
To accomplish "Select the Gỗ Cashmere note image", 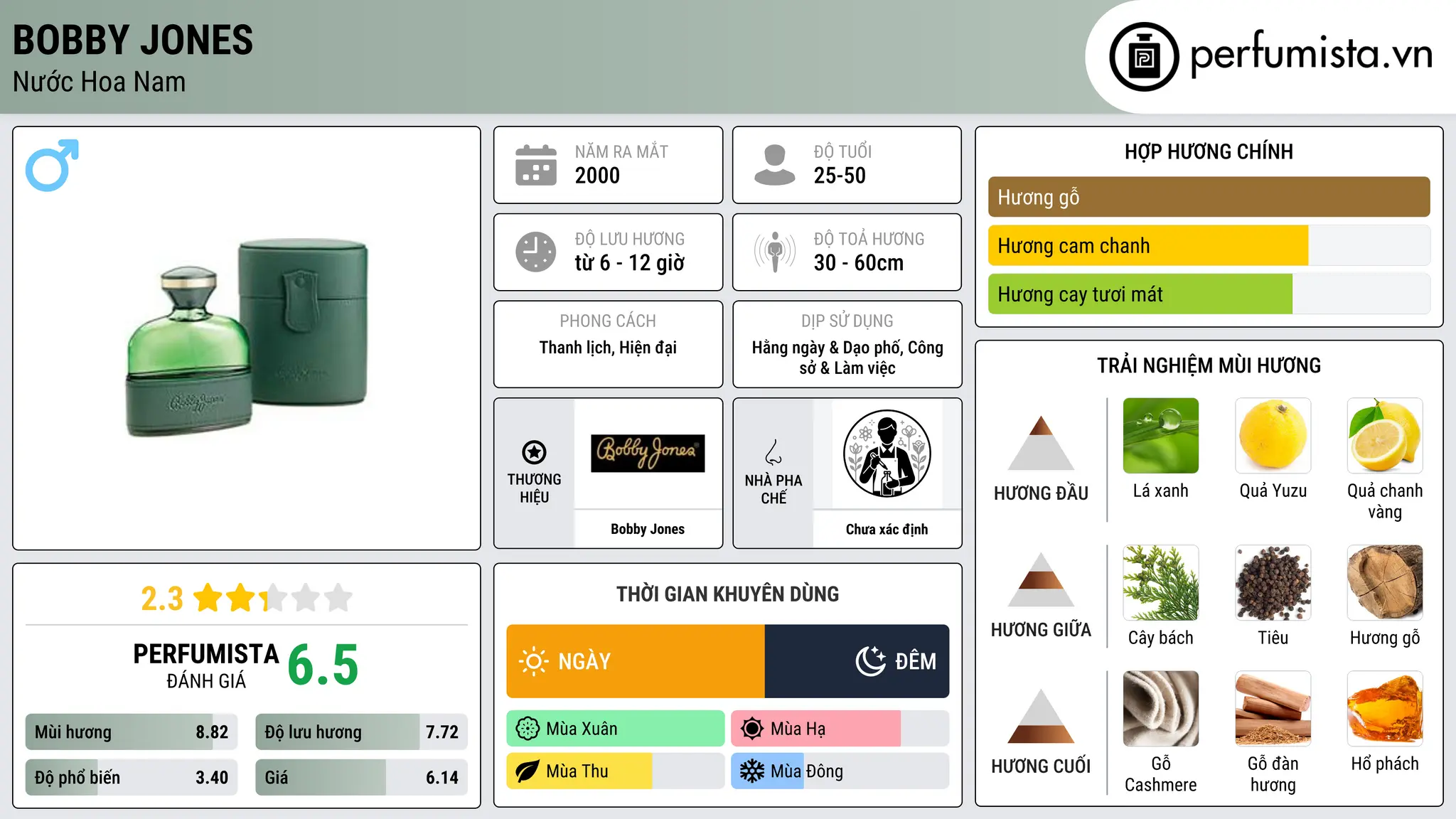I will (x=1161, y=709).
